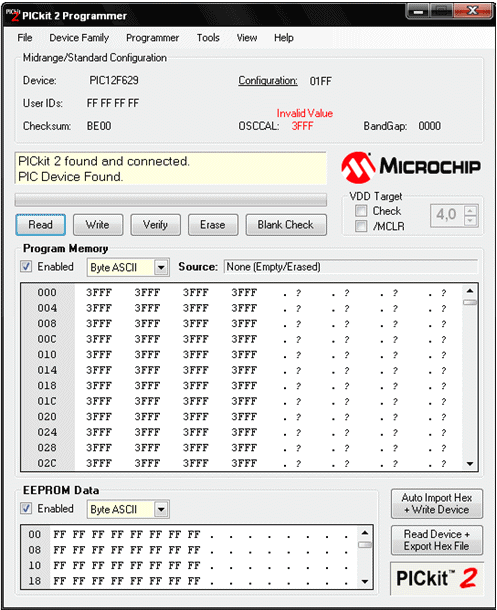Click first 3FFF cell in row 018

click(x=99, y=386)
